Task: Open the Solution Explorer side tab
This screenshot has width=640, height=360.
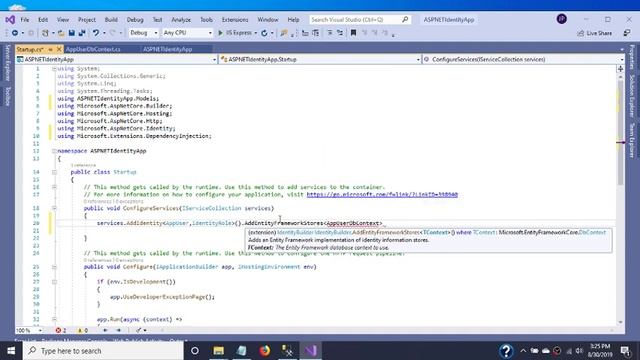Action: pyautogui.click(x=632, y=96)
